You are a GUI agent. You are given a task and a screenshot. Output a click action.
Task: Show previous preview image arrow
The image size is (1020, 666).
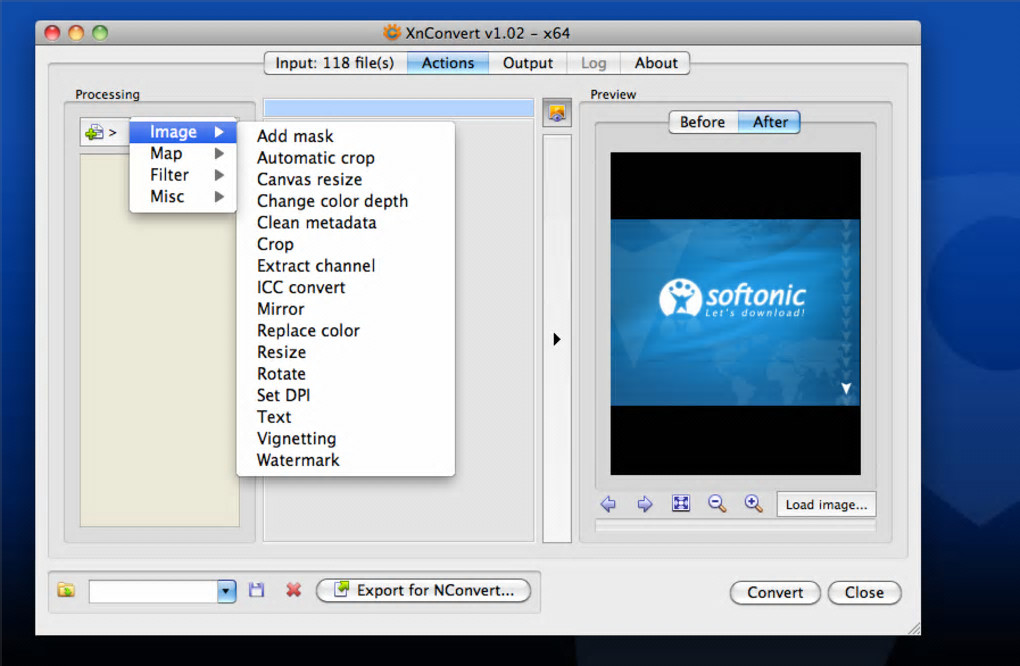click(608, 504)
